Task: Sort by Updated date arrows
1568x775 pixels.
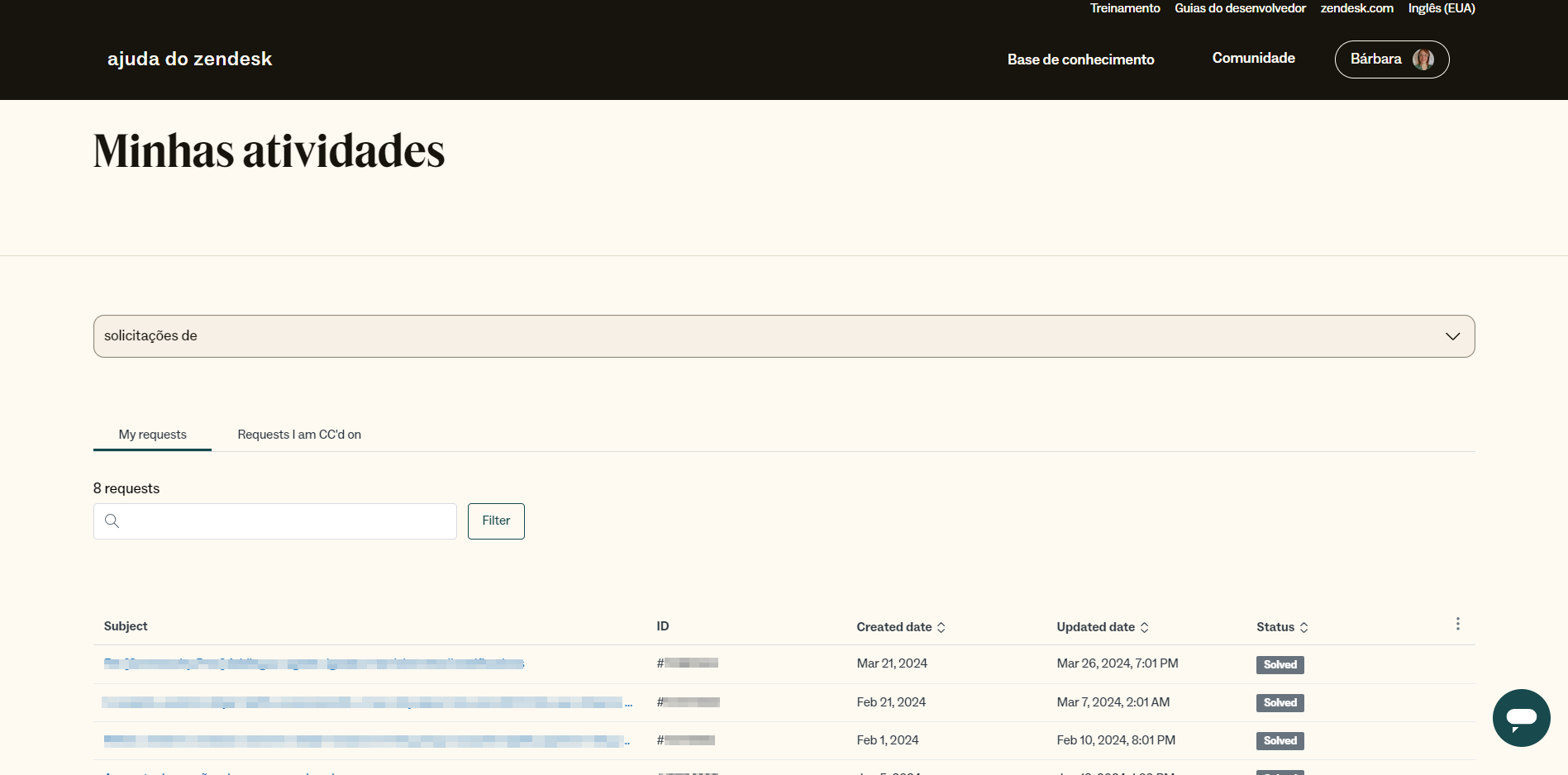Action: coord(1144,627)
